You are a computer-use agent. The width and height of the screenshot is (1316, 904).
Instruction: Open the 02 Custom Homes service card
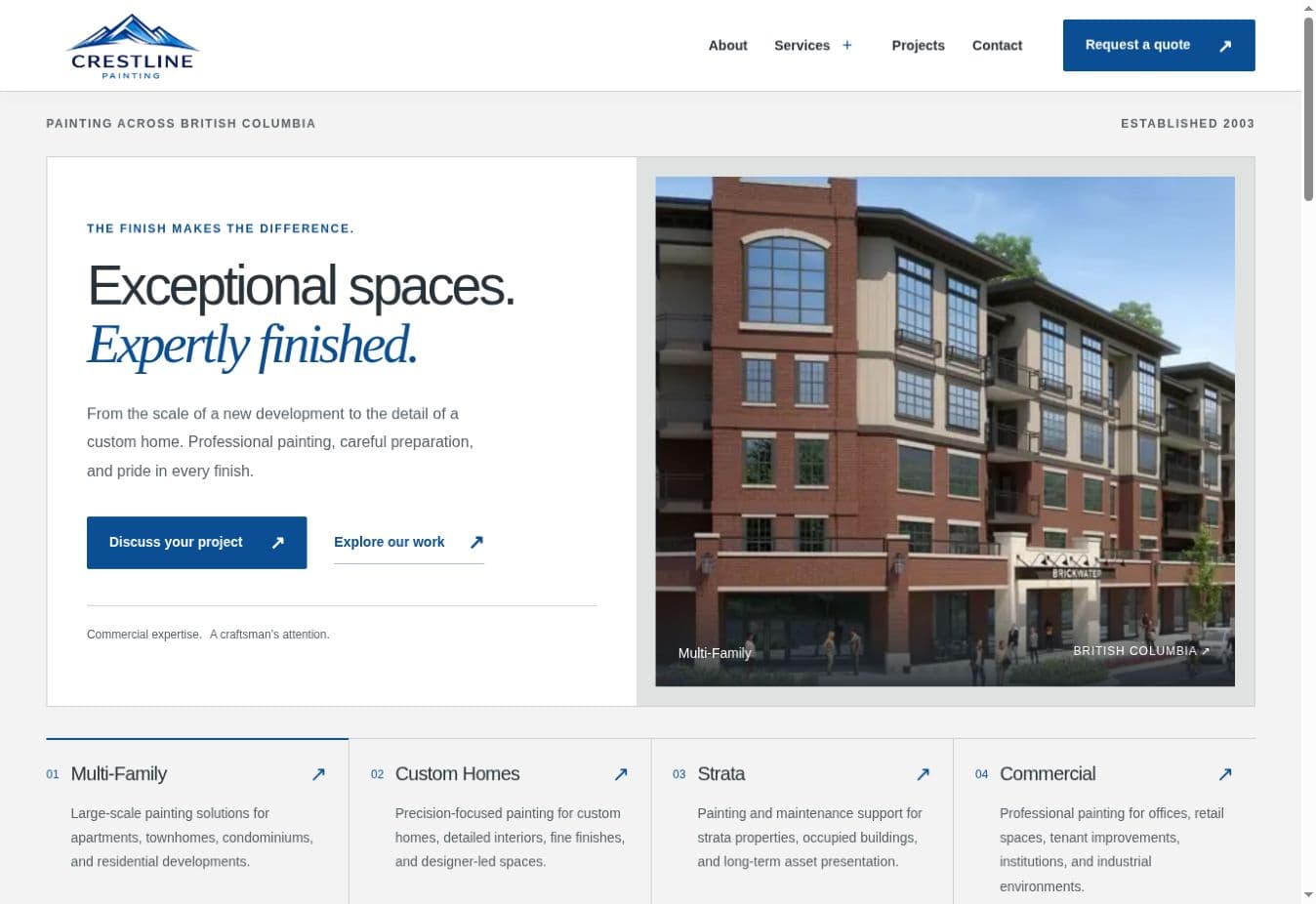click(x=500, y=821)
